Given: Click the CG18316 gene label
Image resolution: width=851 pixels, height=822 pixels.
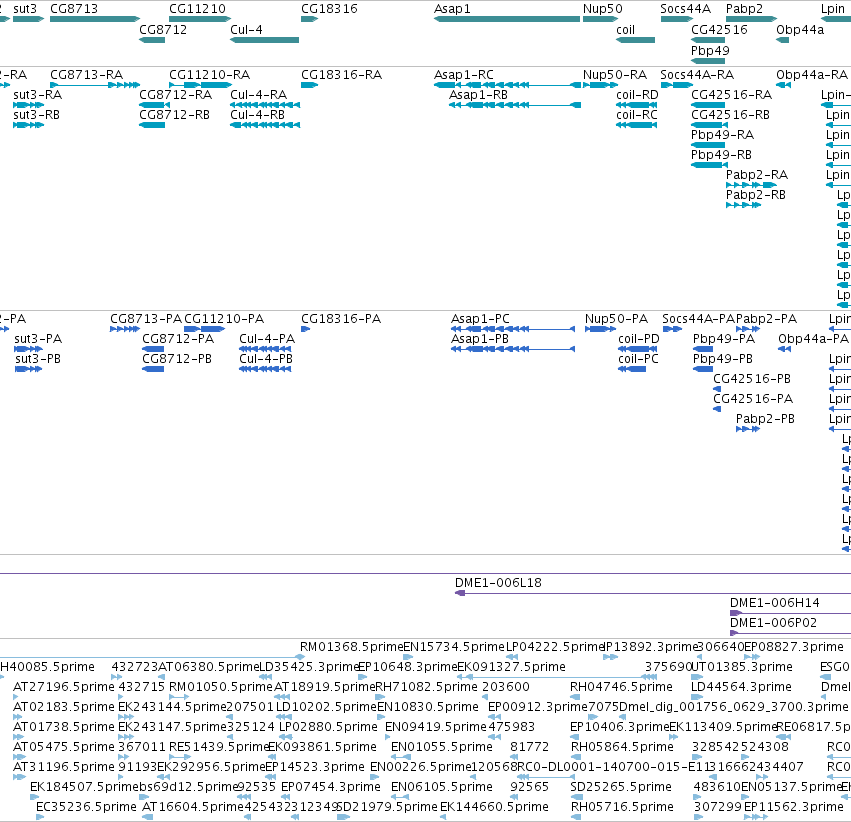Looking at the screenshot, I should click(329, 9).
